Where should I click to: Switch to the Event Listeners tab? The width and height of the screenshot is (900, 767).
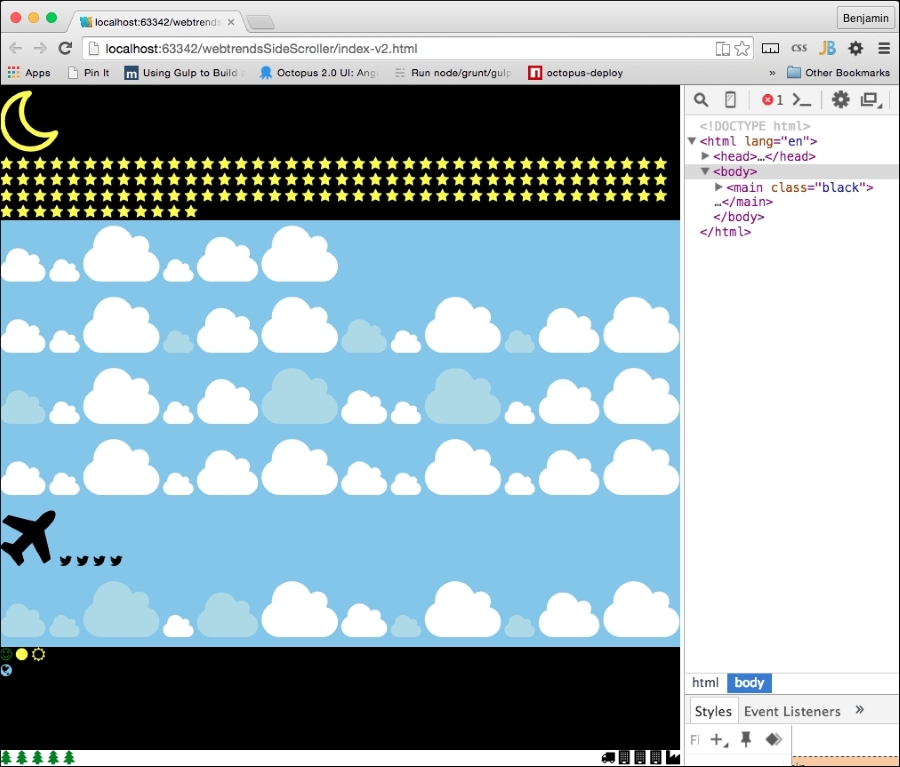tap(792, 711)
